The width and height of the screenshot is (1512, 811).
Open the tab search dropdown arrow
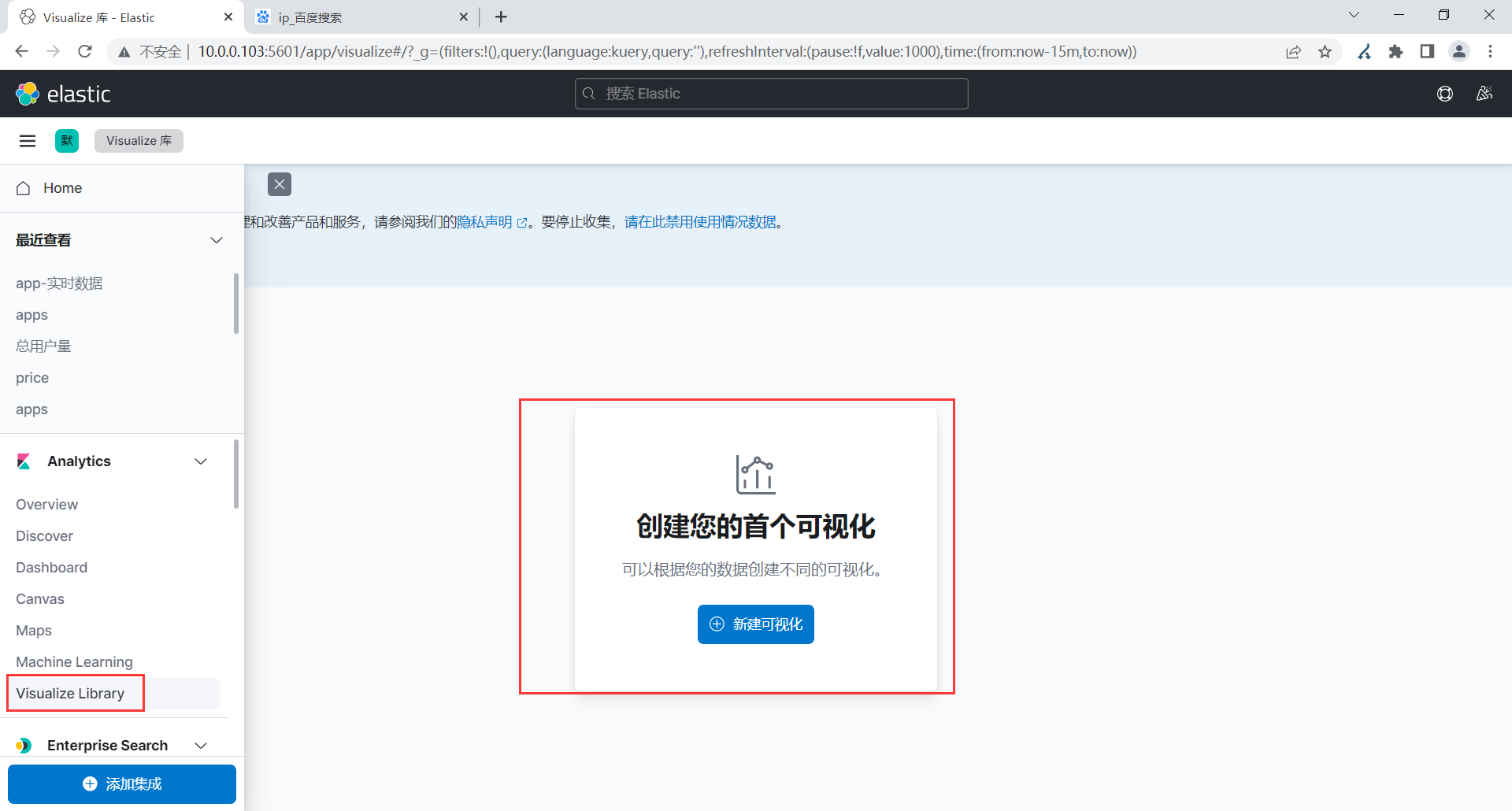(x=1354, y=15)
